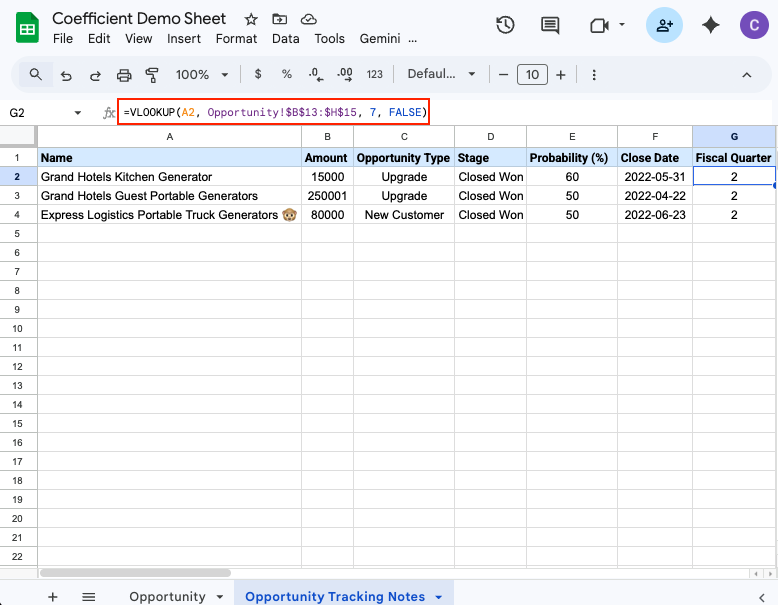Open the toolbar more options dots
Image resolution: width=778 pixels, height=605 pixels.
594,75
